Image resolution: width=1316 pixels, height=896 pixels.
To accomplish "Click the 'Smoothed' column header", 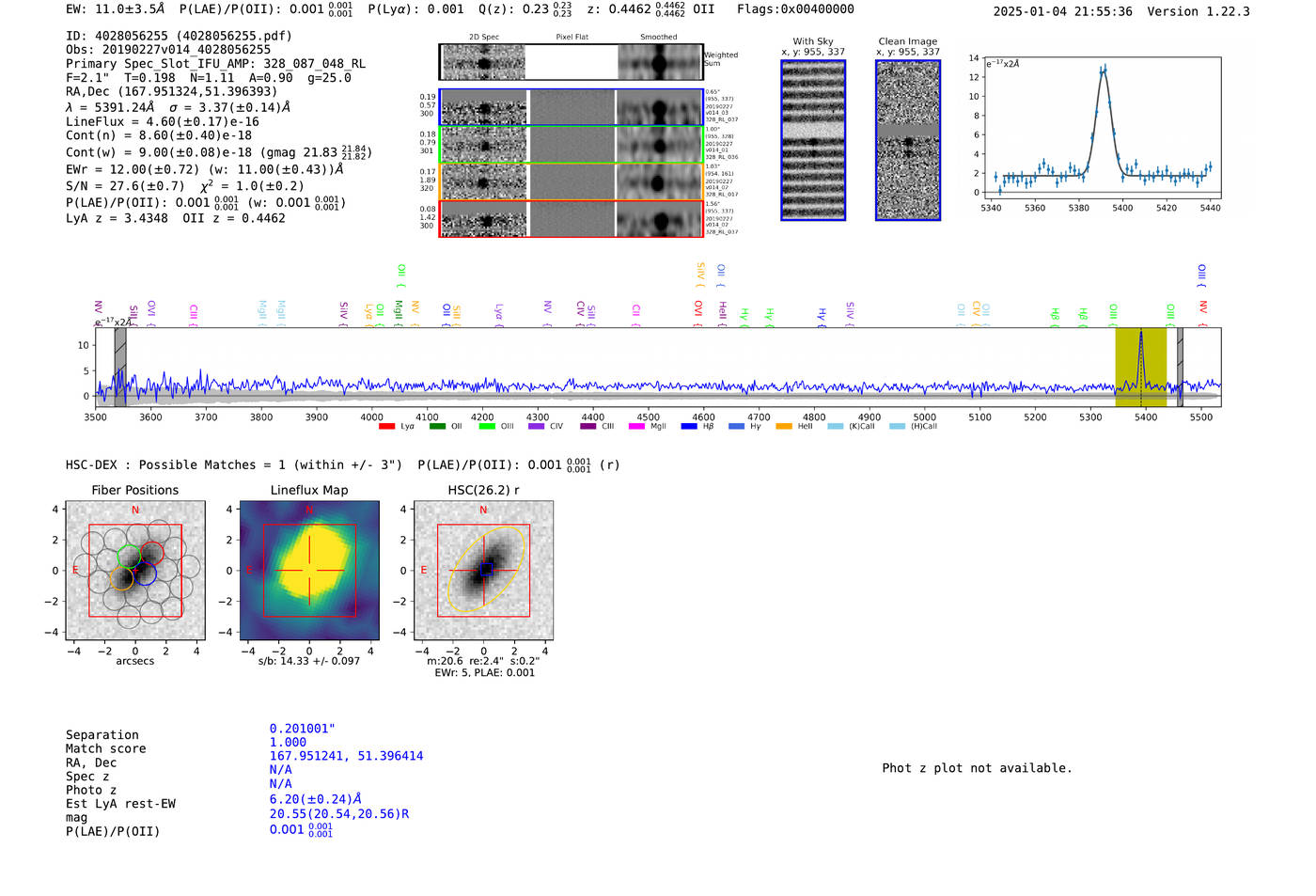I will pos(659,38).
